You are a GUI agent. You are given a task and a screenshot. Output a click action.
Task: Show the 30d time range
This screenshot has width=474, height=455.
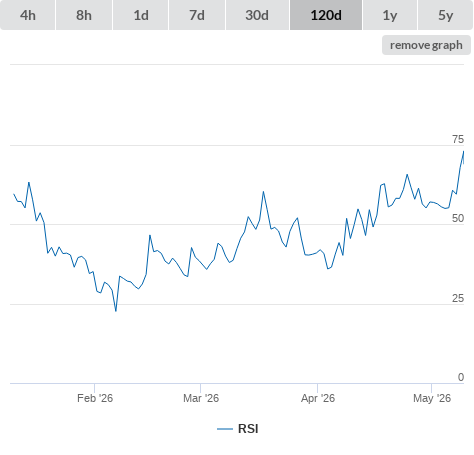pyautogui.click(x=257, y=15)
